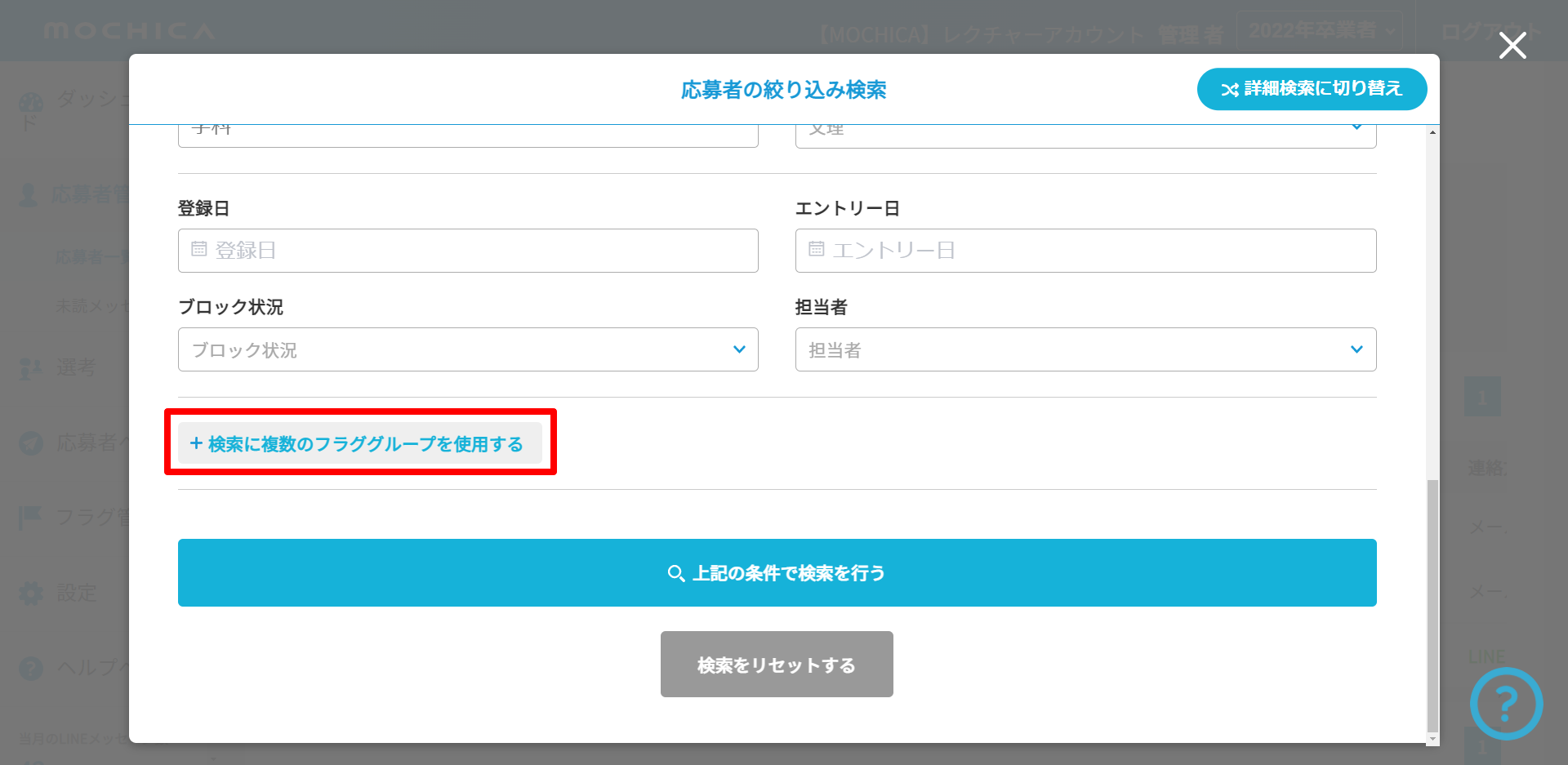Click the flag icon in sidebar
The width and height of the screenshot is (1568, 765).
[x=30, y=517]
